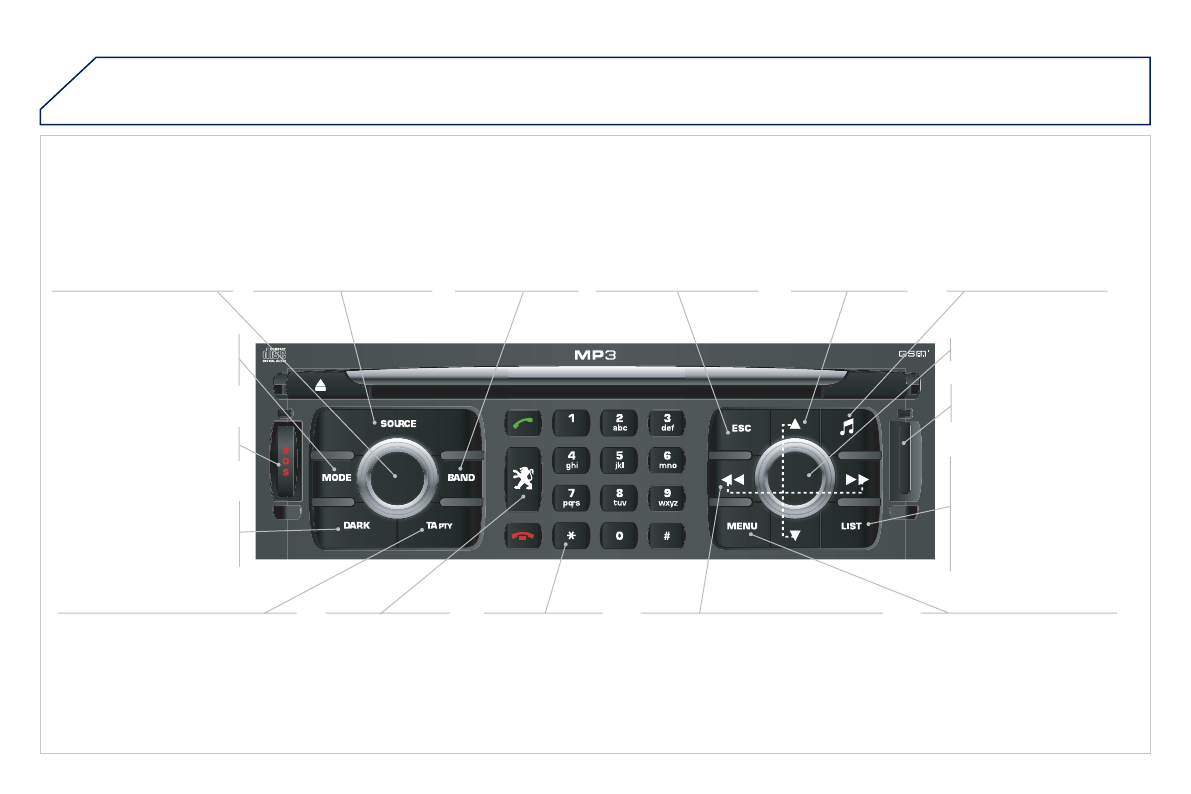Screen dimensions: 1191x794
Task: Select the SOURCE button
Action: (x=398, y=424)
